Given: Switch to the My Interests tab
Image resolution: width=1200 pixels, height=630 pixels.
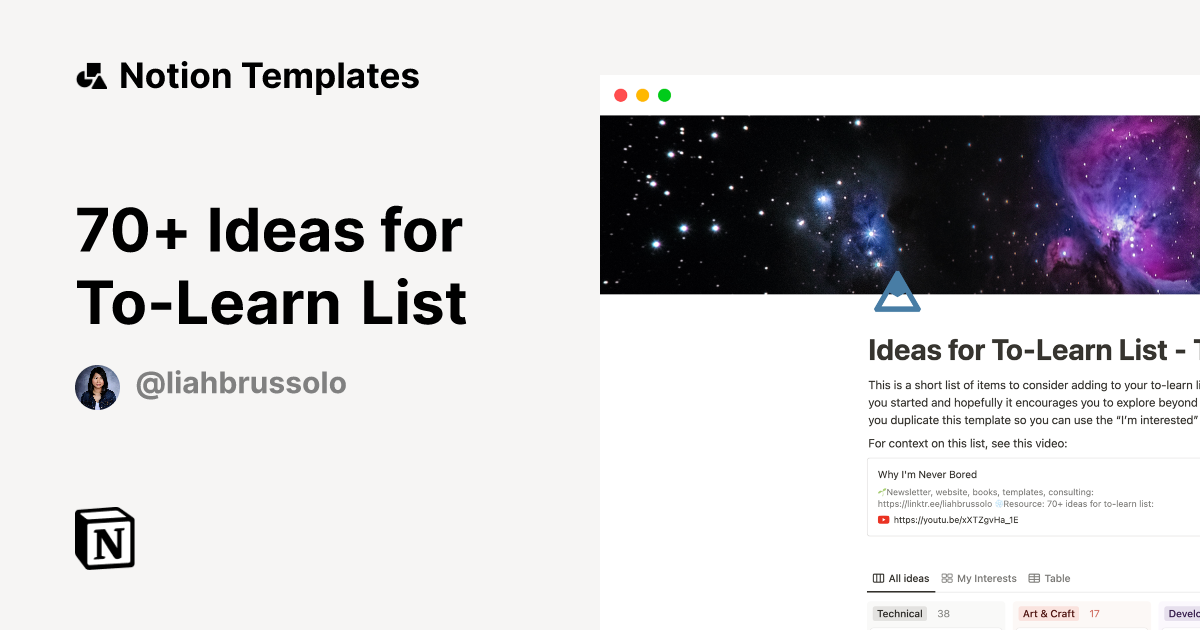Looking at the screenshot, I should (x=985, y=578).
